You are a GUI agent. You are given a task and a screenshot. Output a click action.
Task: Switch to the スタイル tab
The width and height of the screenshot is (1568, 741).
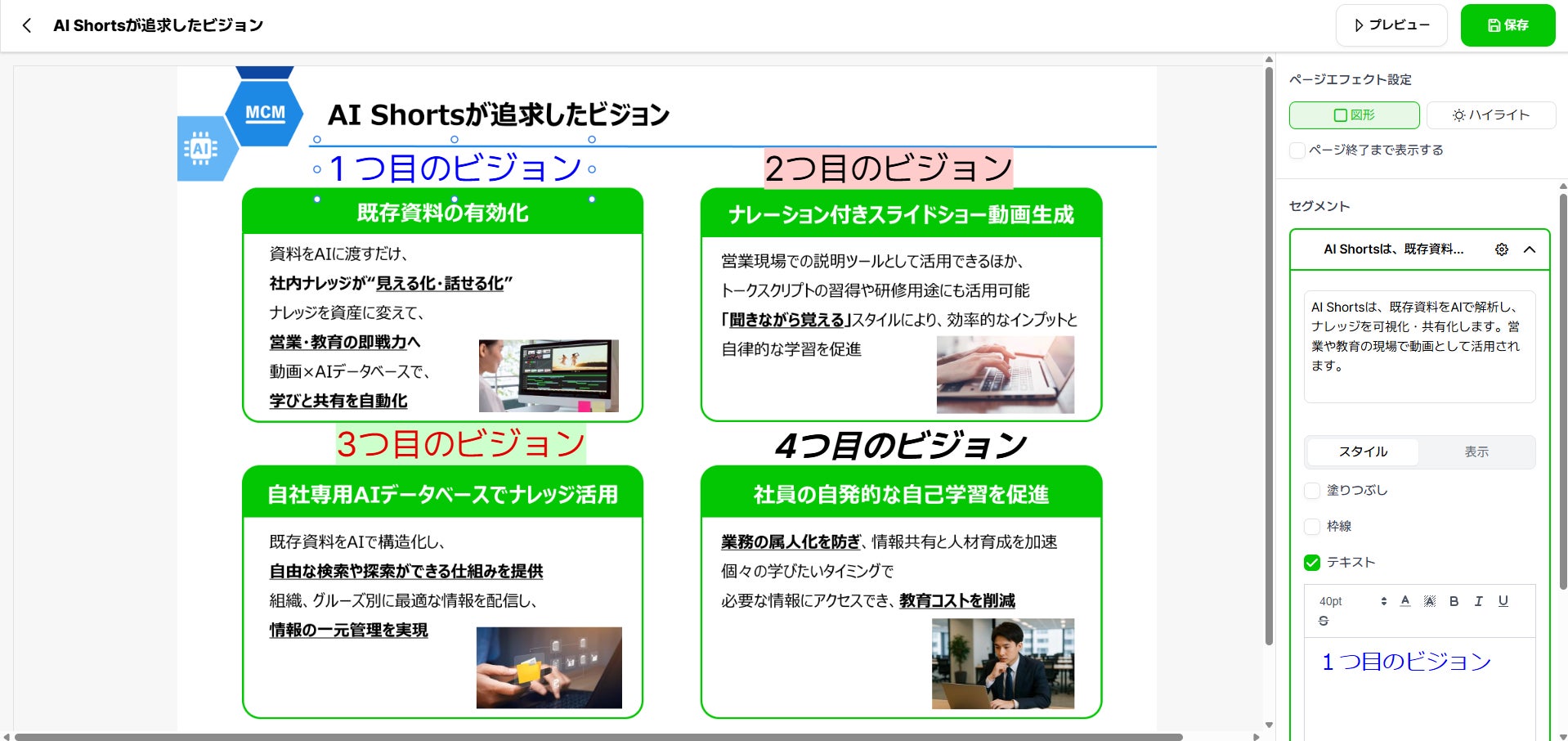1363,451
